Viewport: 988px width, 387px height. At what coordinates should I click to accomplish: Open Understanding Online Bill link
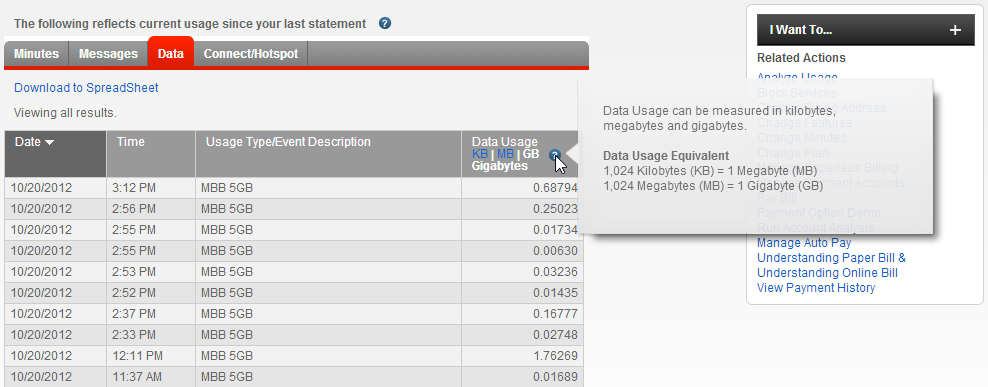[827, 273]
